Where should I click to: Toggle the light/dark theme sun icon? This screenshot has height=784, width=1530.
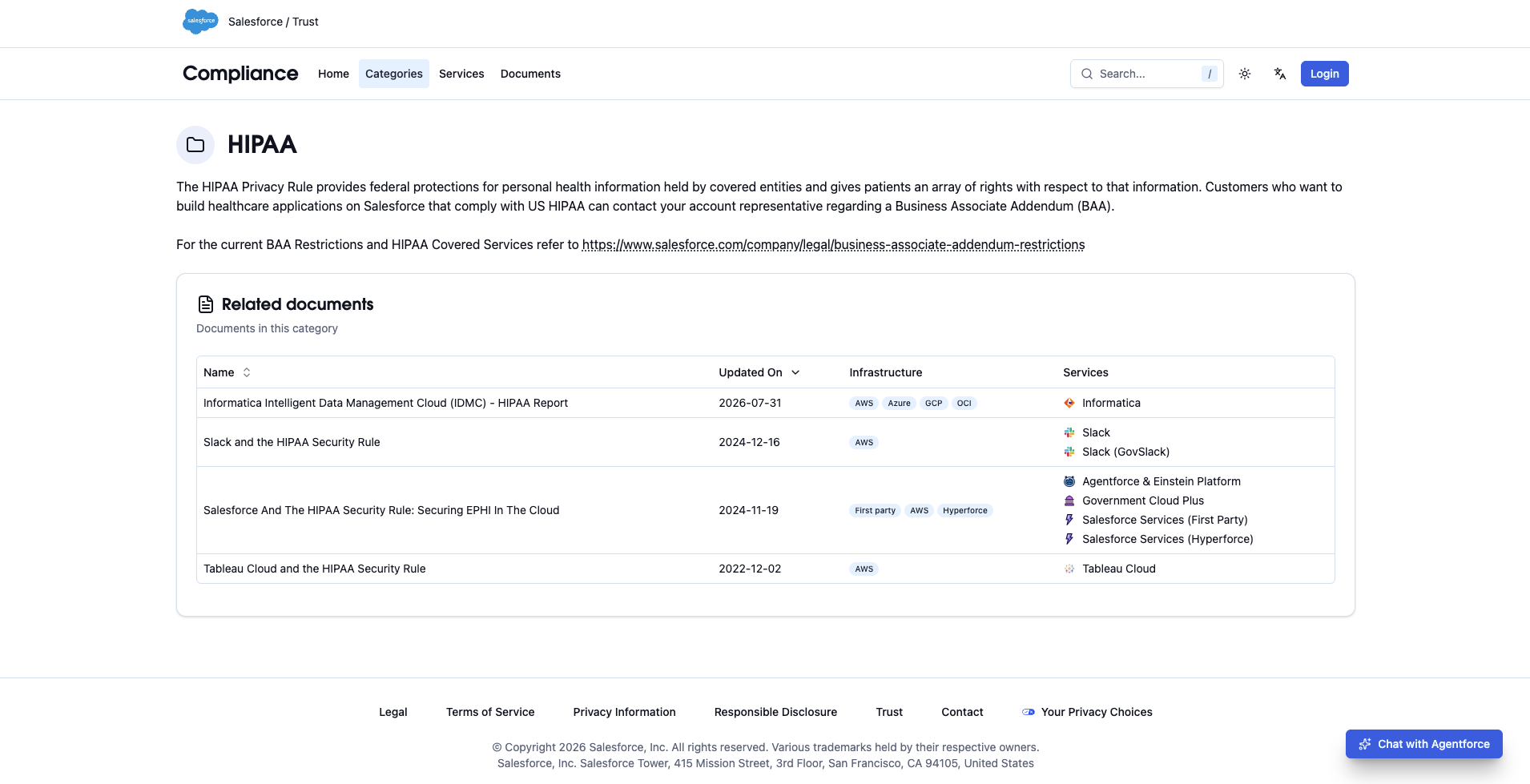coord(1245,74)
